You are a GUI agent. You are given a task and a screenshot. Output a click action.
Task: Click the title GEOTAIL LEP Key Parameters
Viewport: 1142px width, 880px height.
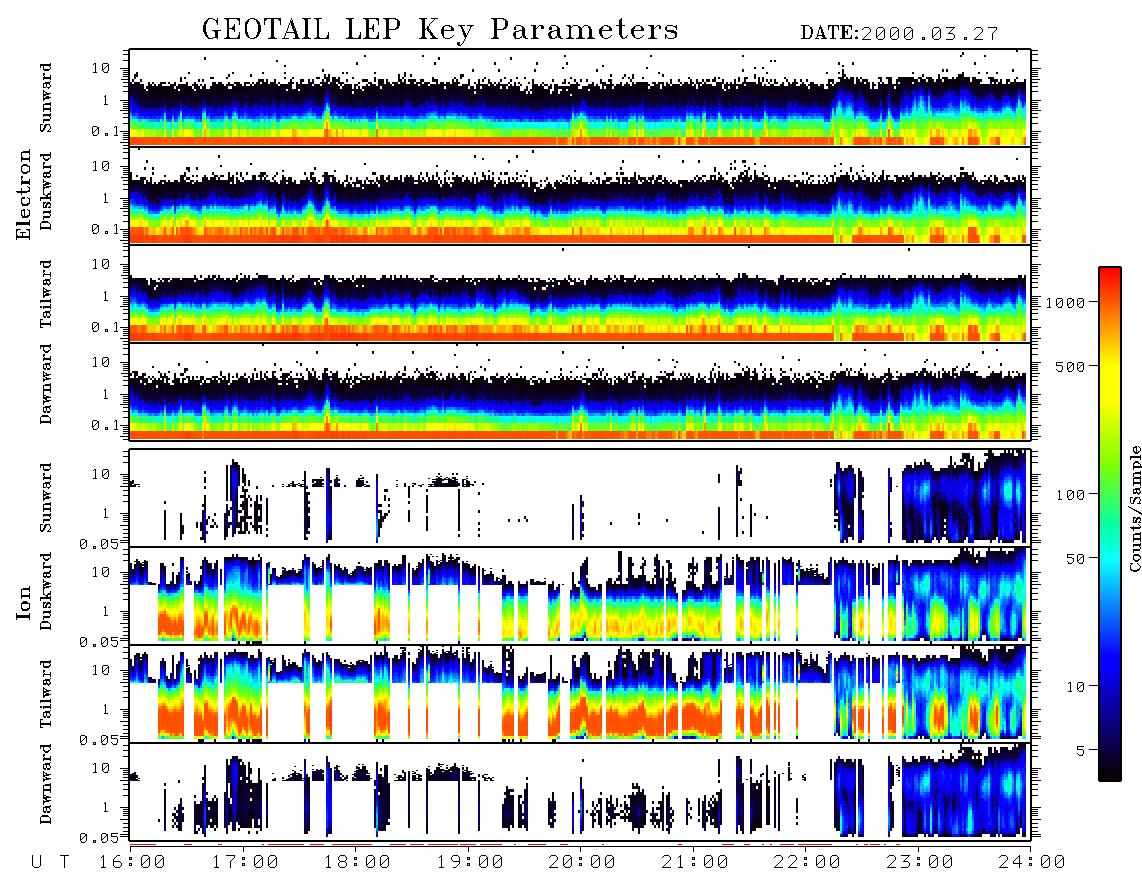click(x=440, y=30)
